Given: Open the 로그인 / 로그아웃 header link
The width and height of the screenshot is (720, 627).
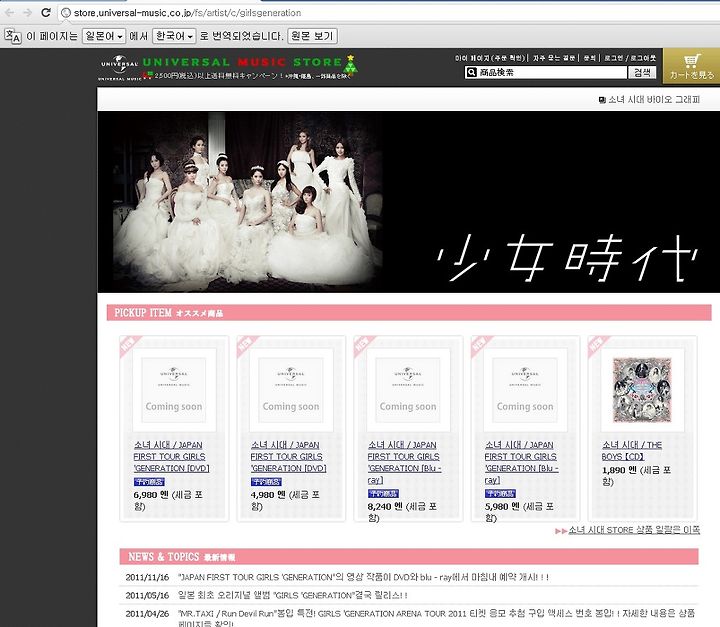Looking at the screenshot, I should pyautogui.click(x=630, y=58).
